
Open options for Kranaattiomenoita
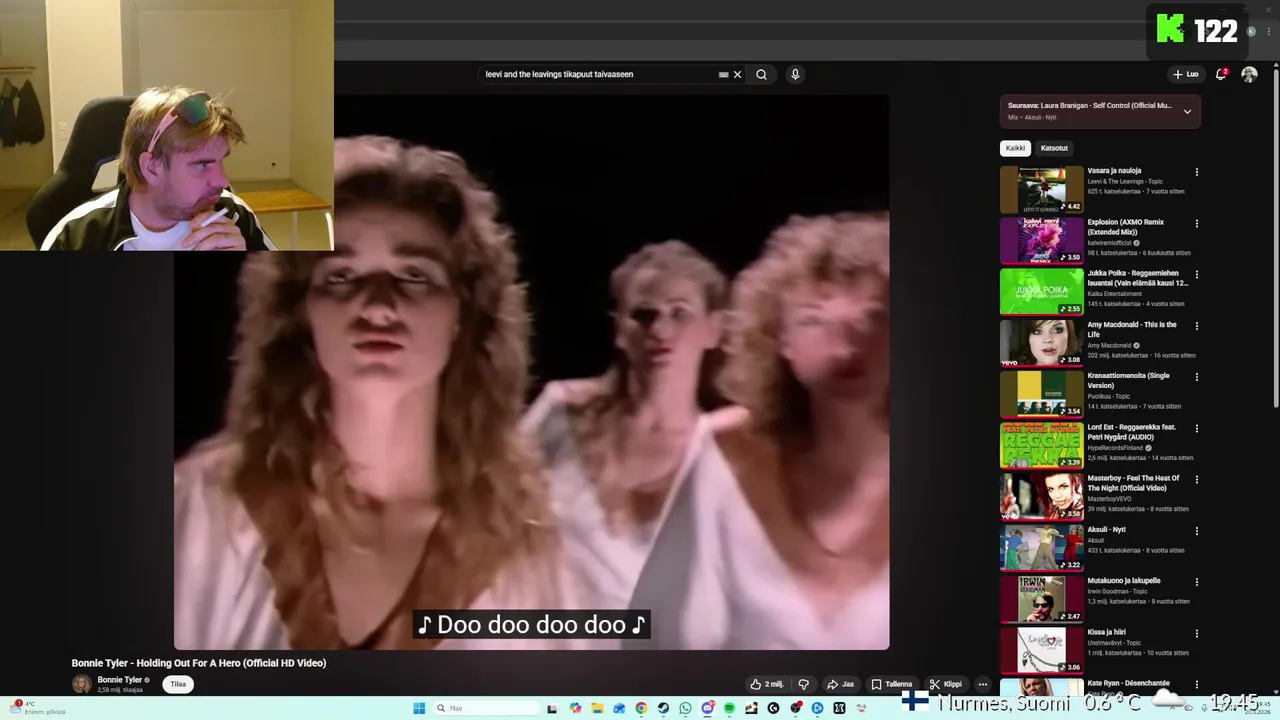click(x=1196, y=377)
